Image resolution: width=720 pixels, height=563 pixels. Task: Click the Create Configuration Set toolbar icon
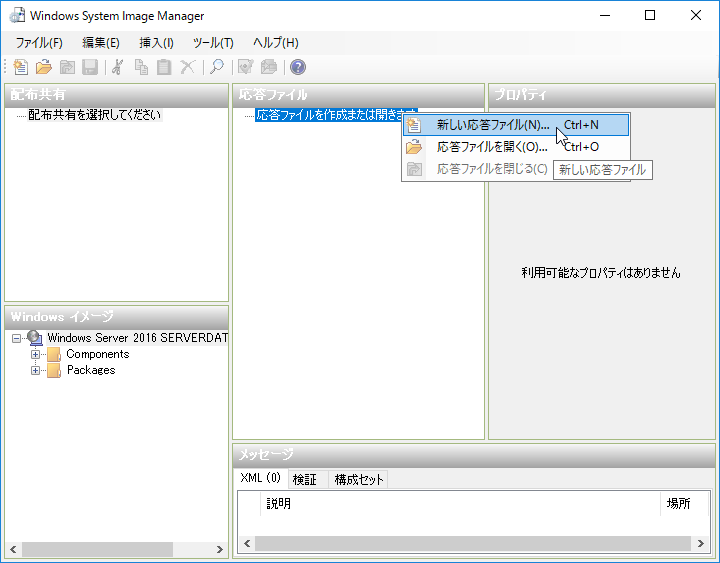click(x=269, y=67)
